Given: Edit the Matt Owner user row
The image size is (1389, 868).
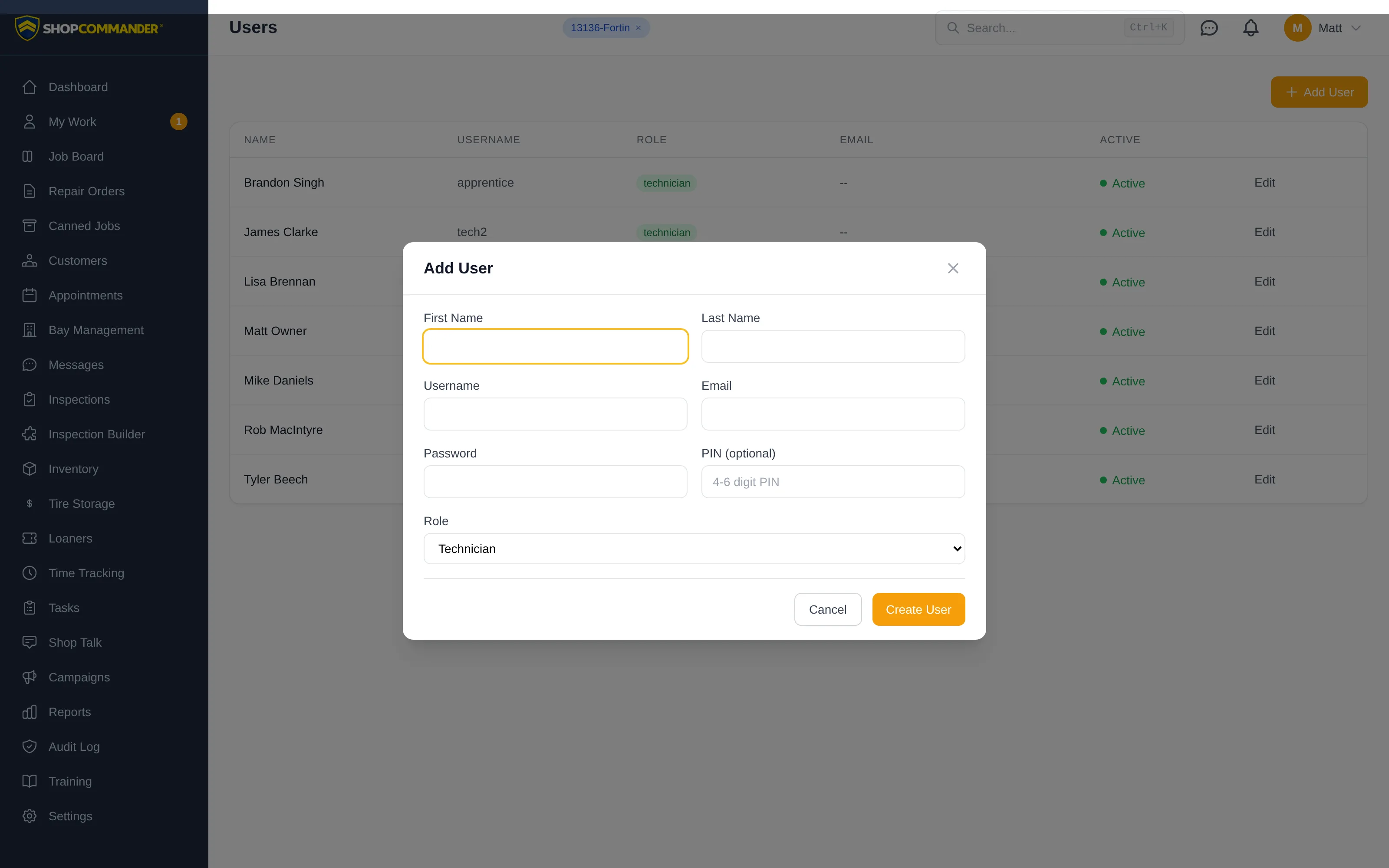Looking at the screenshot, I should tap(1264, 331).
